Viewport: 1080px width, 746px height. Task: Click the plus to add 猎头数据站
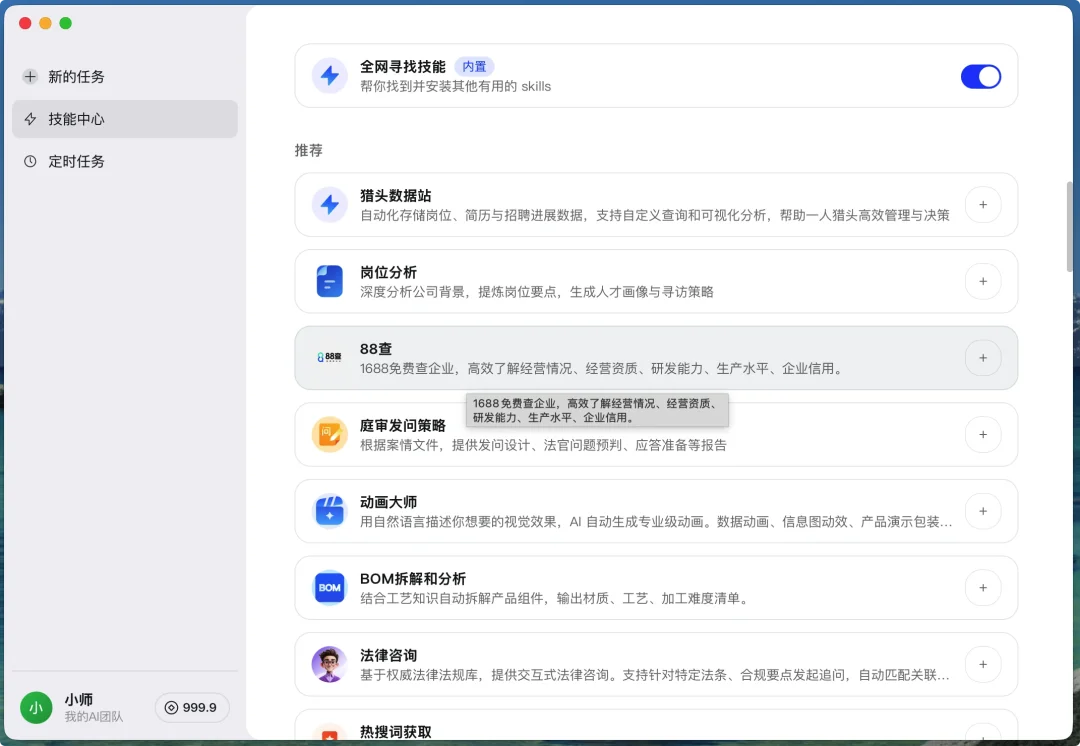click(x=983, y=204)
